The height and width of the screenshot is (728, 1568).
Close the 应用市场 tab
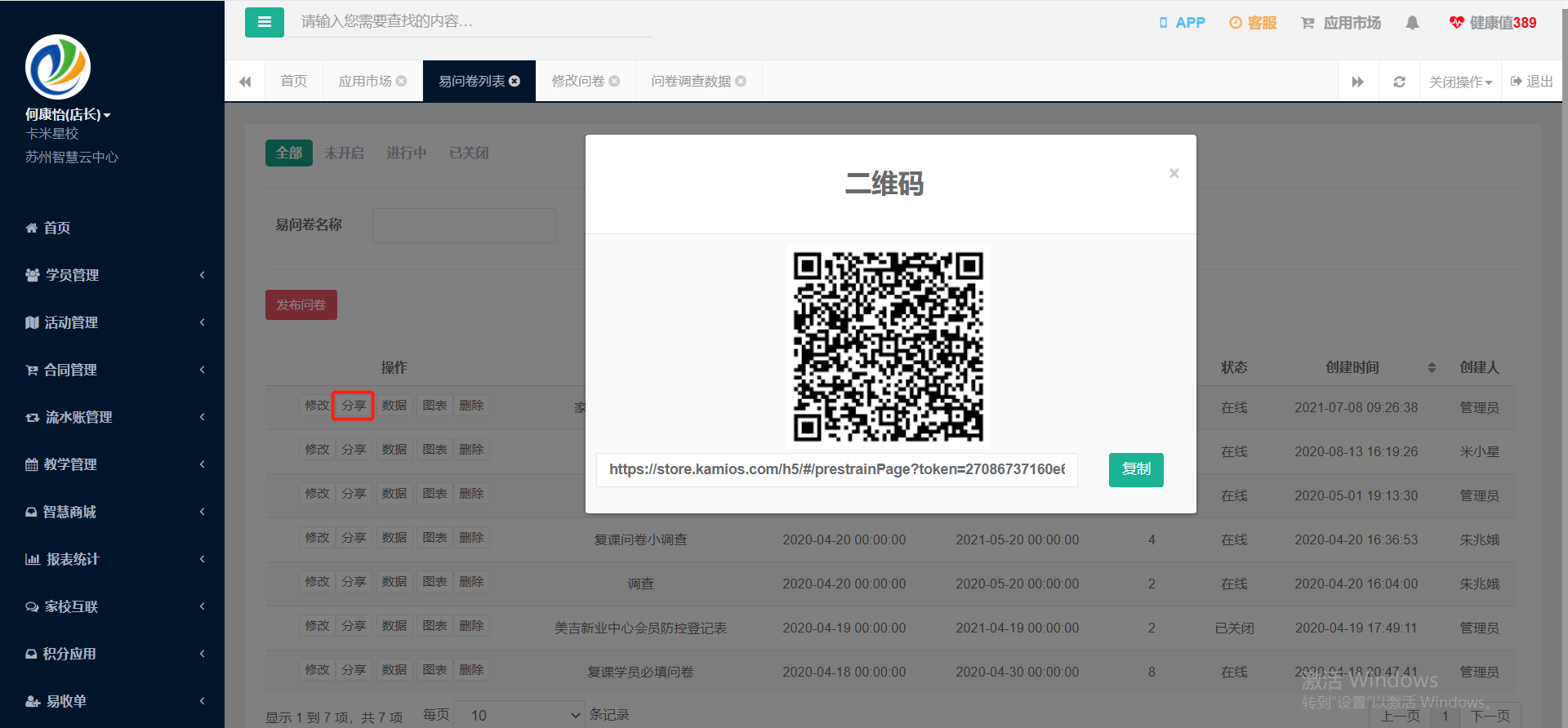coord(401,81)
